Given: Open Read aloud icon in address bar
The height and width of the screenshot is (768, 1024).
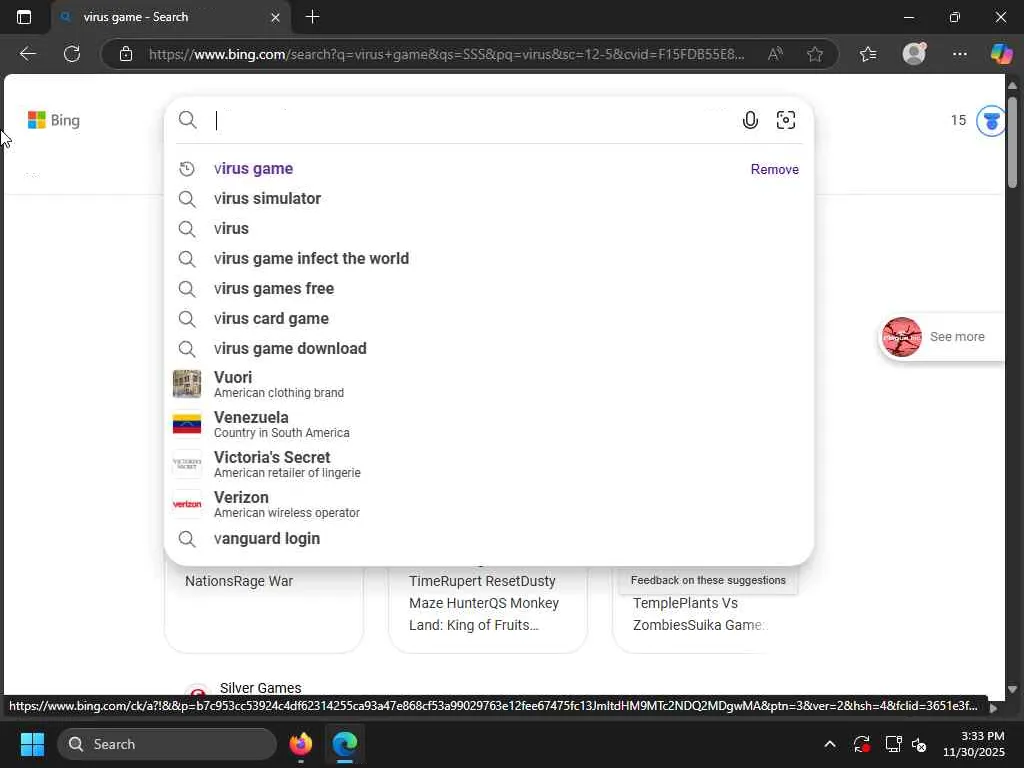Looking at the screenshot, I should (x=775, y=54).
